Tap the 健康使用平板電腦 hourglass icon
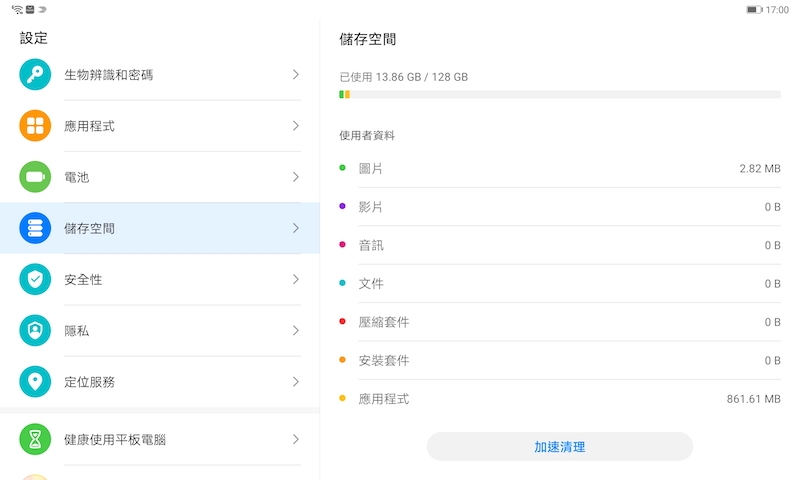This screenshot has height=480, width=800. (35, 439)
